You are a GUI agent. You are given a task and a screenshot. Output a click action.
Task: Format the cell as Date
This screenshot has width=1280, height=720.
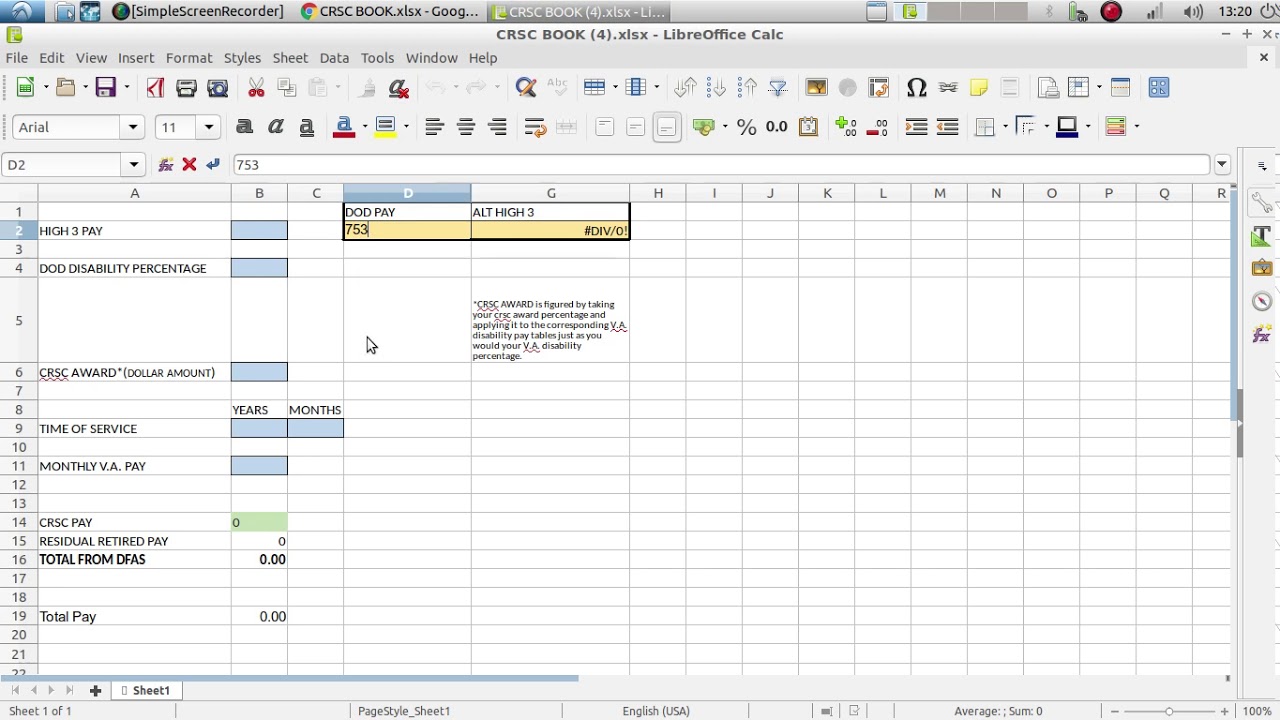point(808,127)
